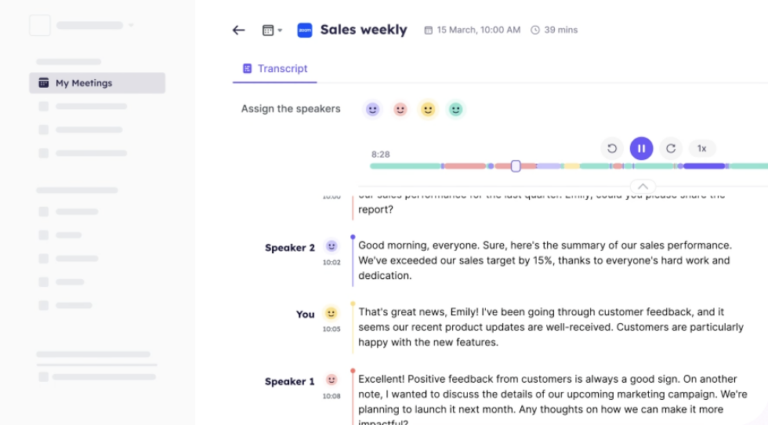Select the green speaker face icon
Screen dimensions: 768x425
[x=456, y=109]
